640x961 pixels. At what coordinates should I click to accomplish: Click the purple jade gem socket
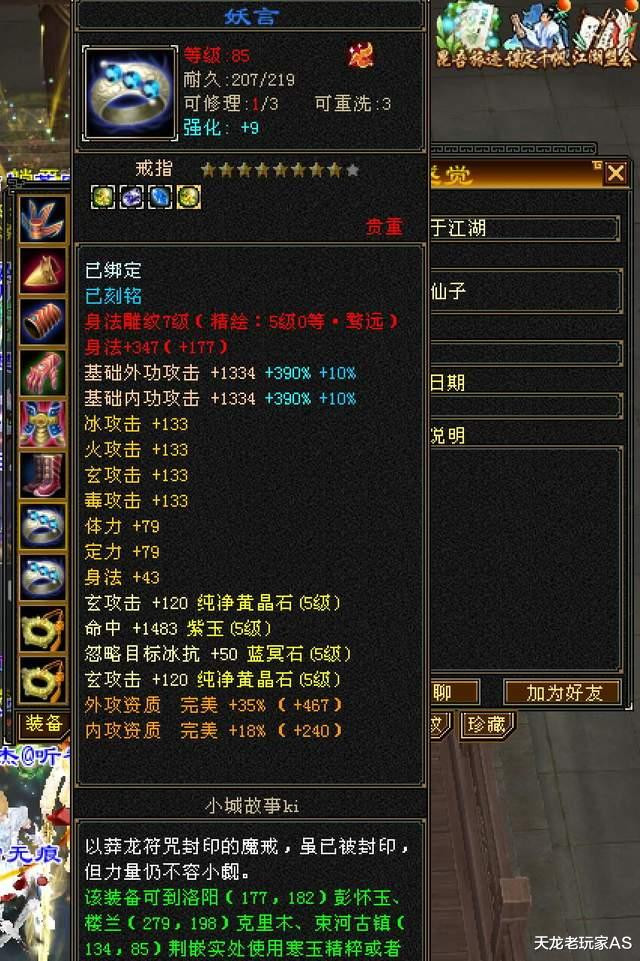[131, 197]
